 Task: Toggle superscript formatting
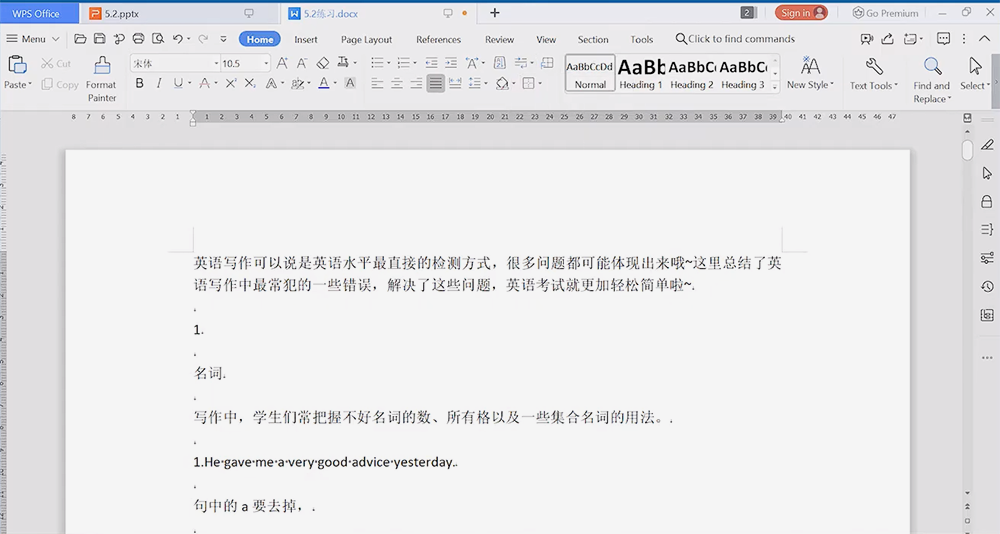231,83
